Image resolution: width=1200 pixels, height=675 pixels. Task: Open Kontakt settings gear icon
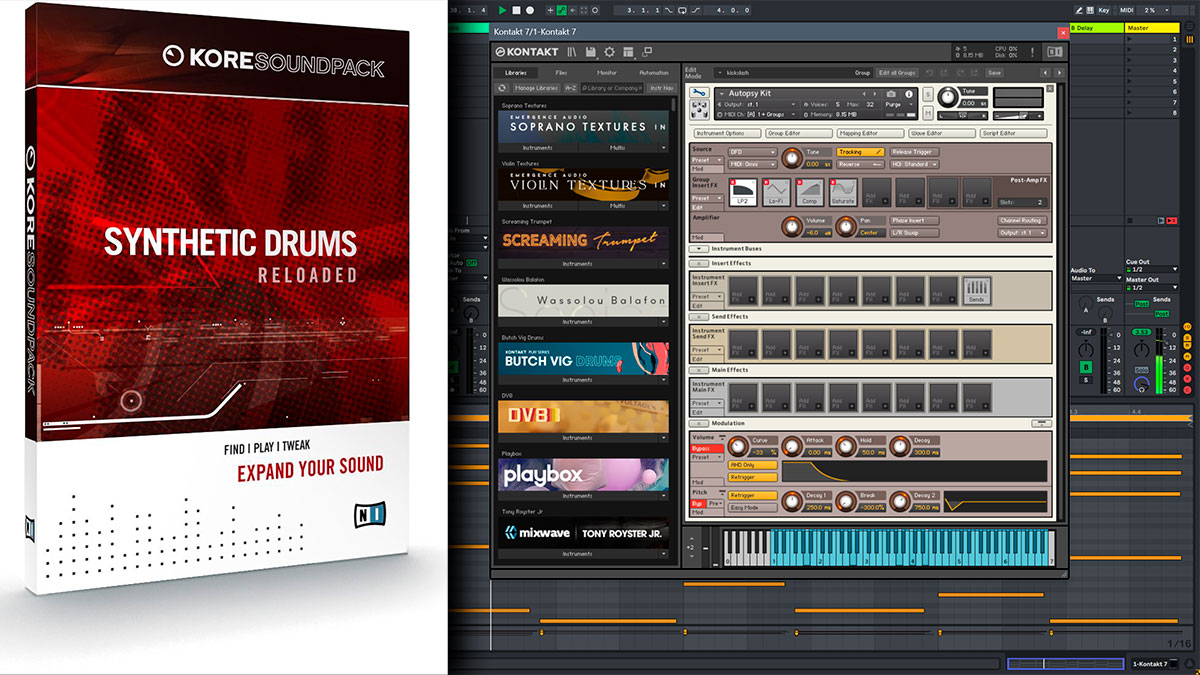coord(609,51)
